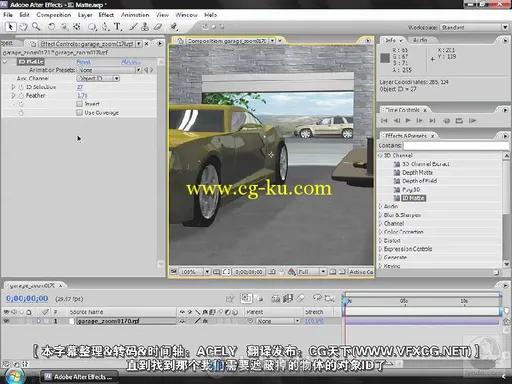The image size is (512, 384).
Task: Click the layer Stretch percentage value
Action: click(x=314, y=321)
